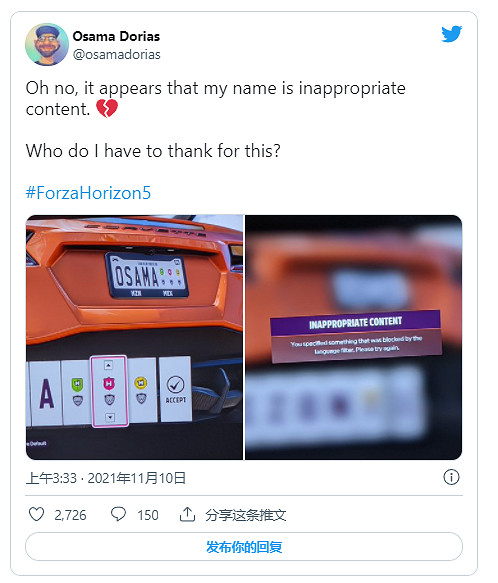Click the Osama Dorias display name
The width and height of the screenshot is (498, 583).
pyautogui.click(x=116, y=36)
